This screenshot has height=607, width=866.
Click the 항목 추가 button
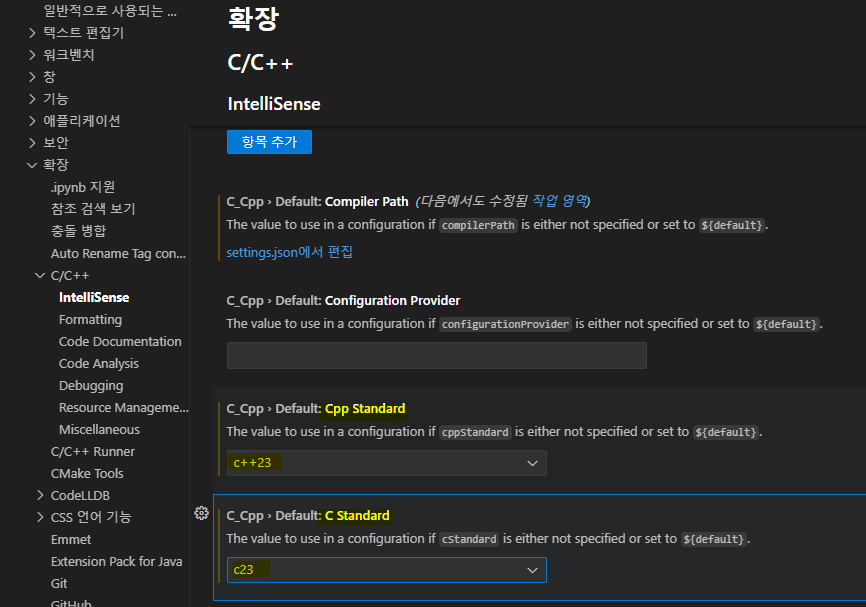coord(270,142)
